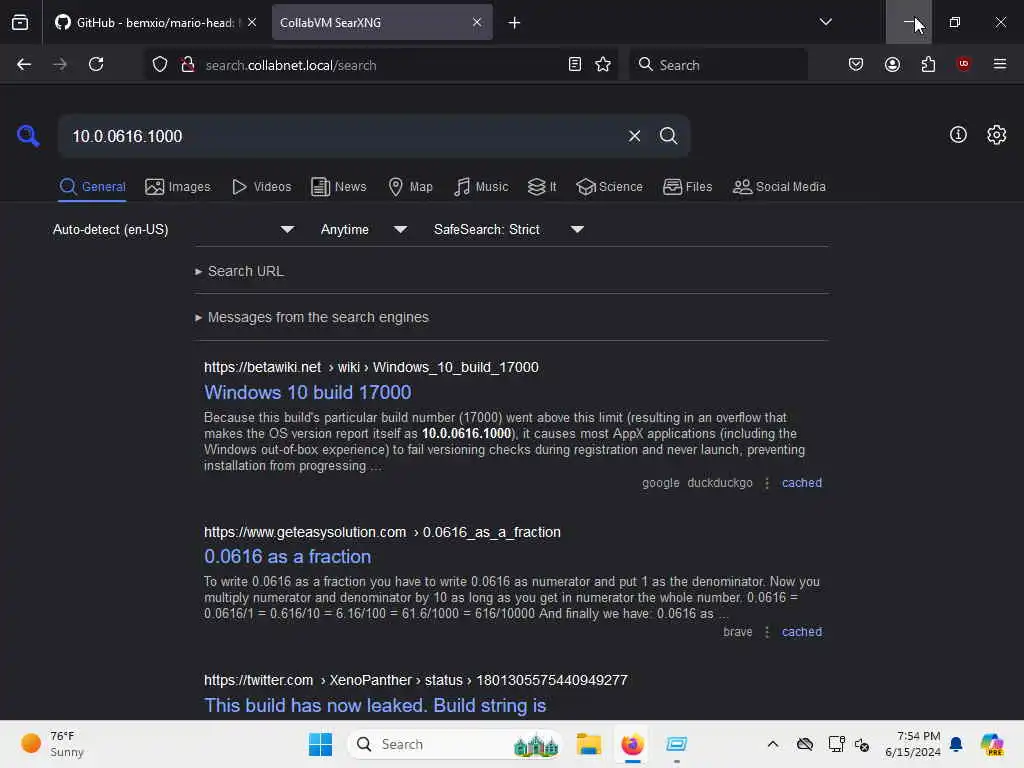Go back with browser back arrow
This screenshot has height=768, width=1024.
point(24,64)
